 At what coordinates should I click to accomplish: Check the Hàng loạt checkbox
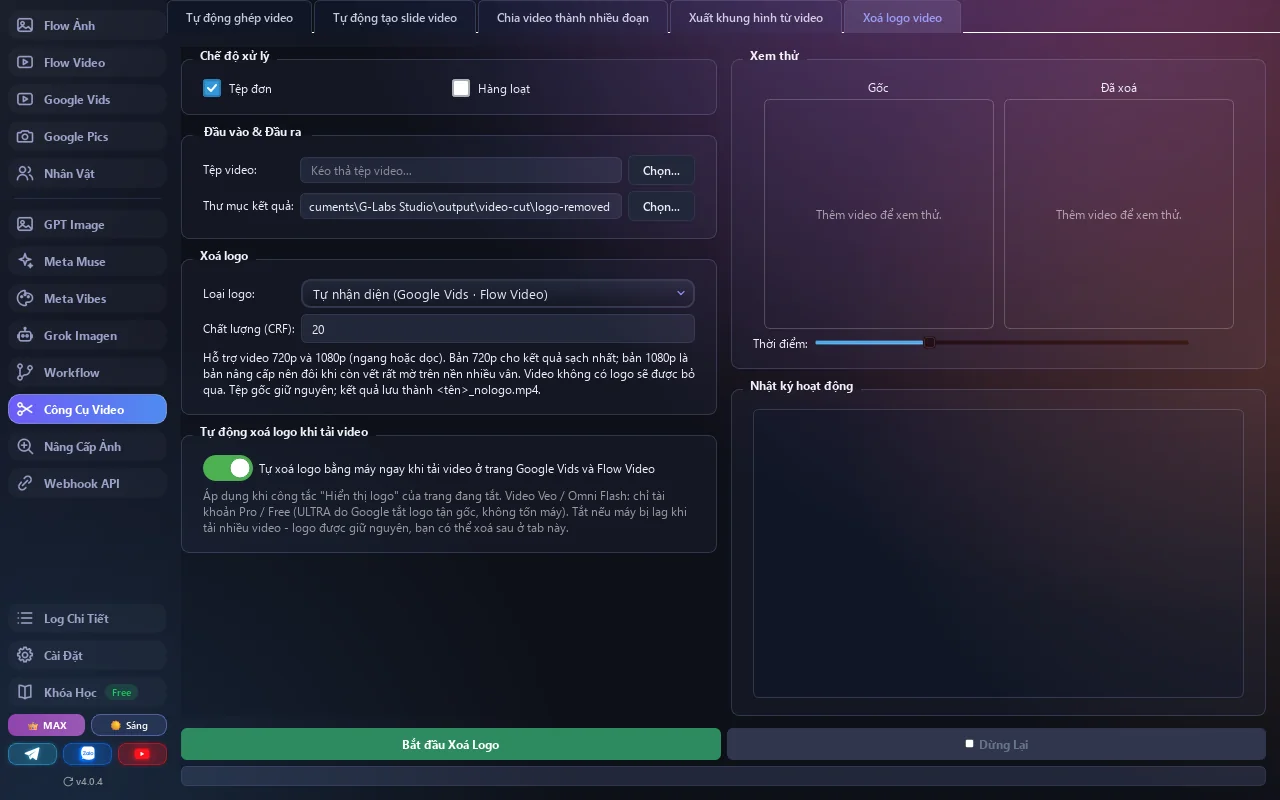461,88
